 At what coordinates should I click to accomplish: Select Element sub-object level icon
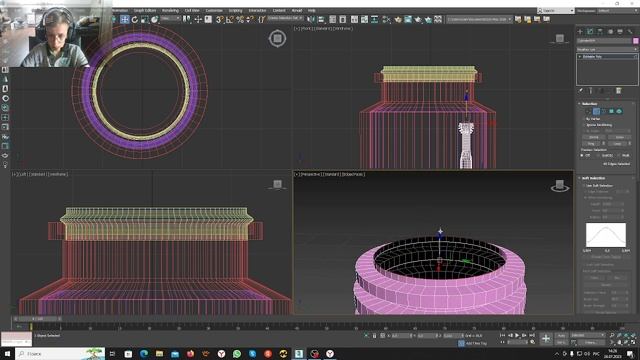(x=619, y=111)
